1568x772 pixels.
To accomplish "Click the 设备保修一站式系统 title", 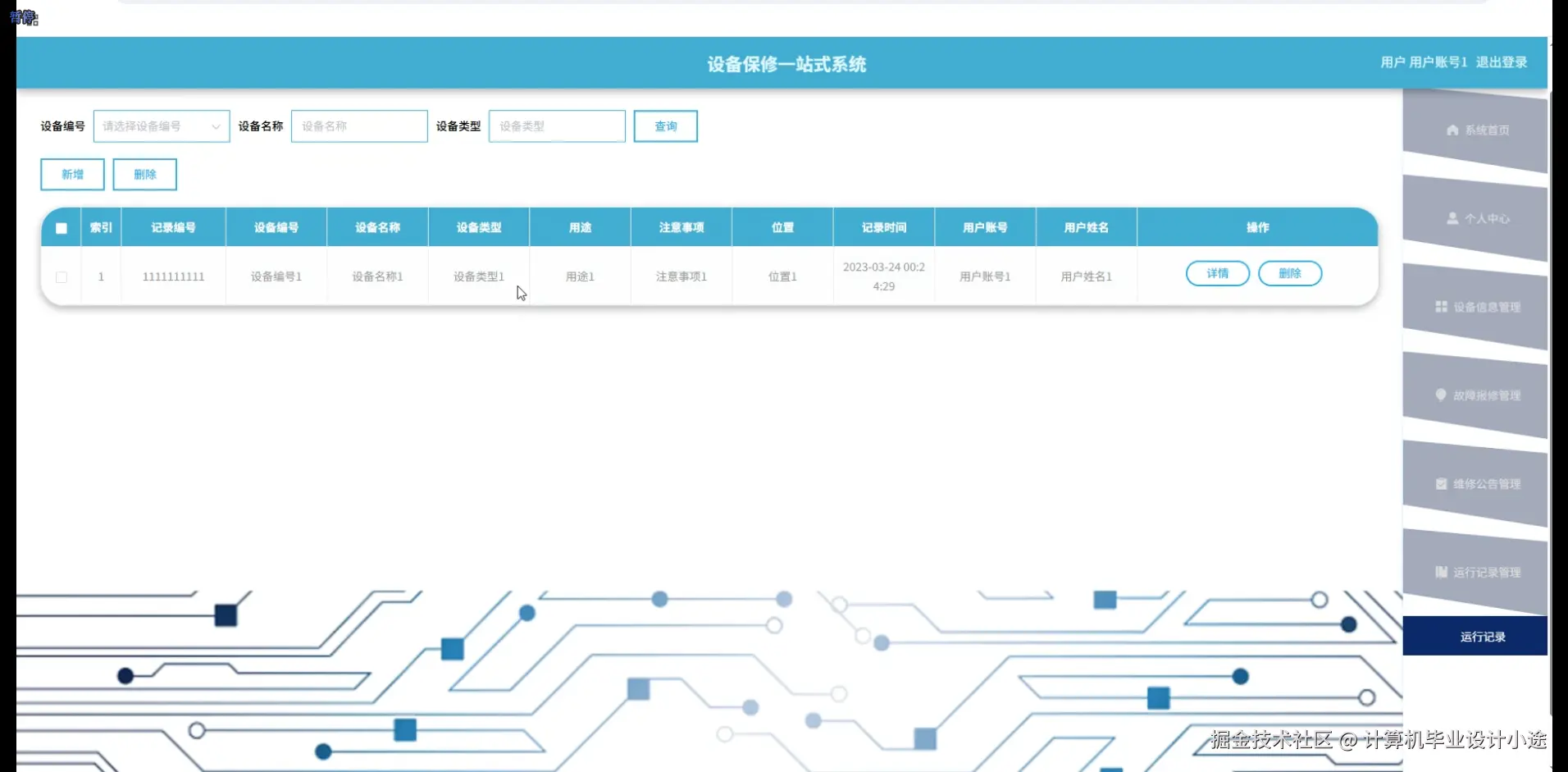I will tap(786, 64).
